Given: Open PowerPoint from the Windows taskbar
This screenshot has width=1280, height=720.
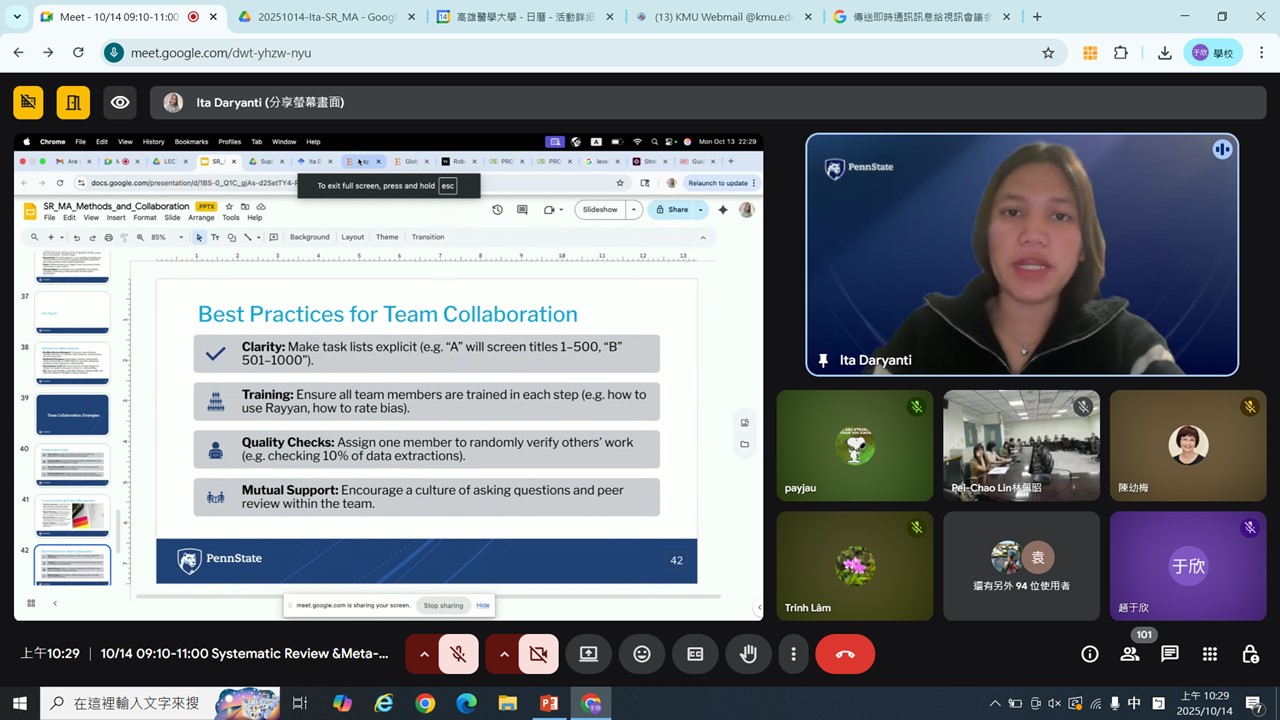Looking at the screenshot, I should tap(549, 704).
